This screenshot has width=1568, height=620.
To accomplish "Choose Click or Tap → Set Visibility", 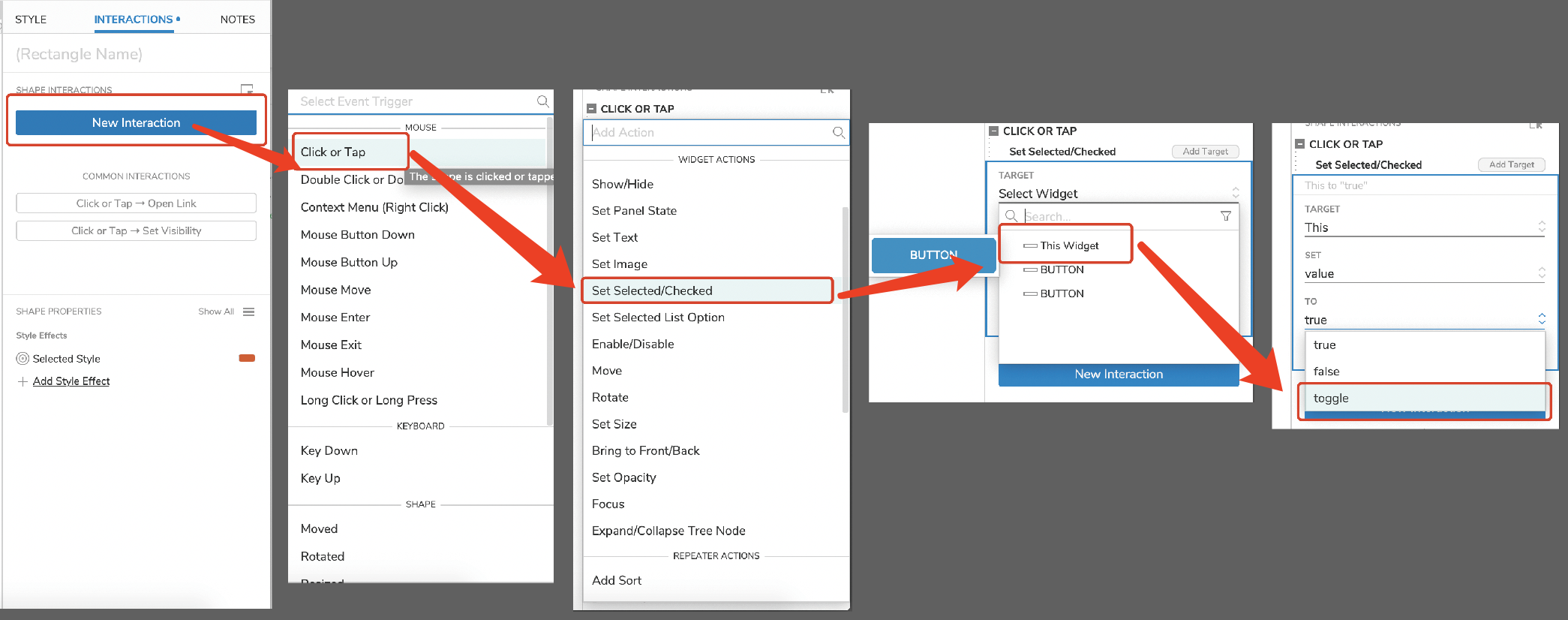I will pyautogui.click(x=136, y=230).
